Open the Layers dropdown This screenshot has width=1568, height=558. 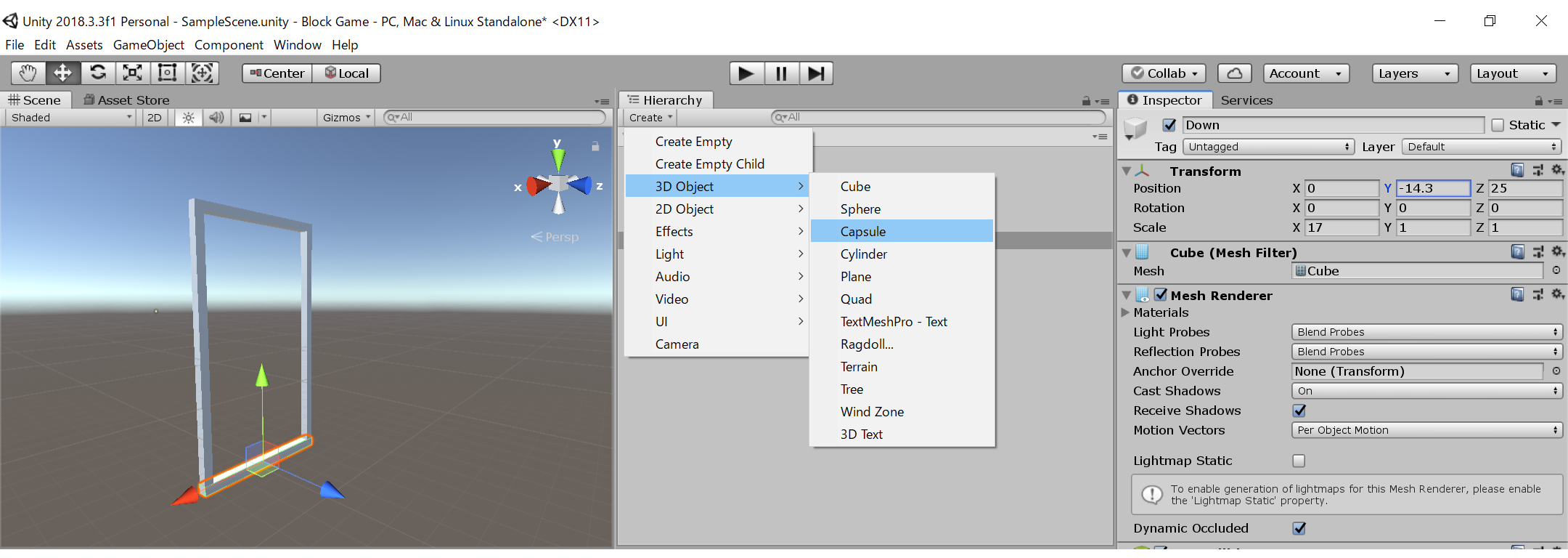pyautogui.click(x=1414, y=73)
